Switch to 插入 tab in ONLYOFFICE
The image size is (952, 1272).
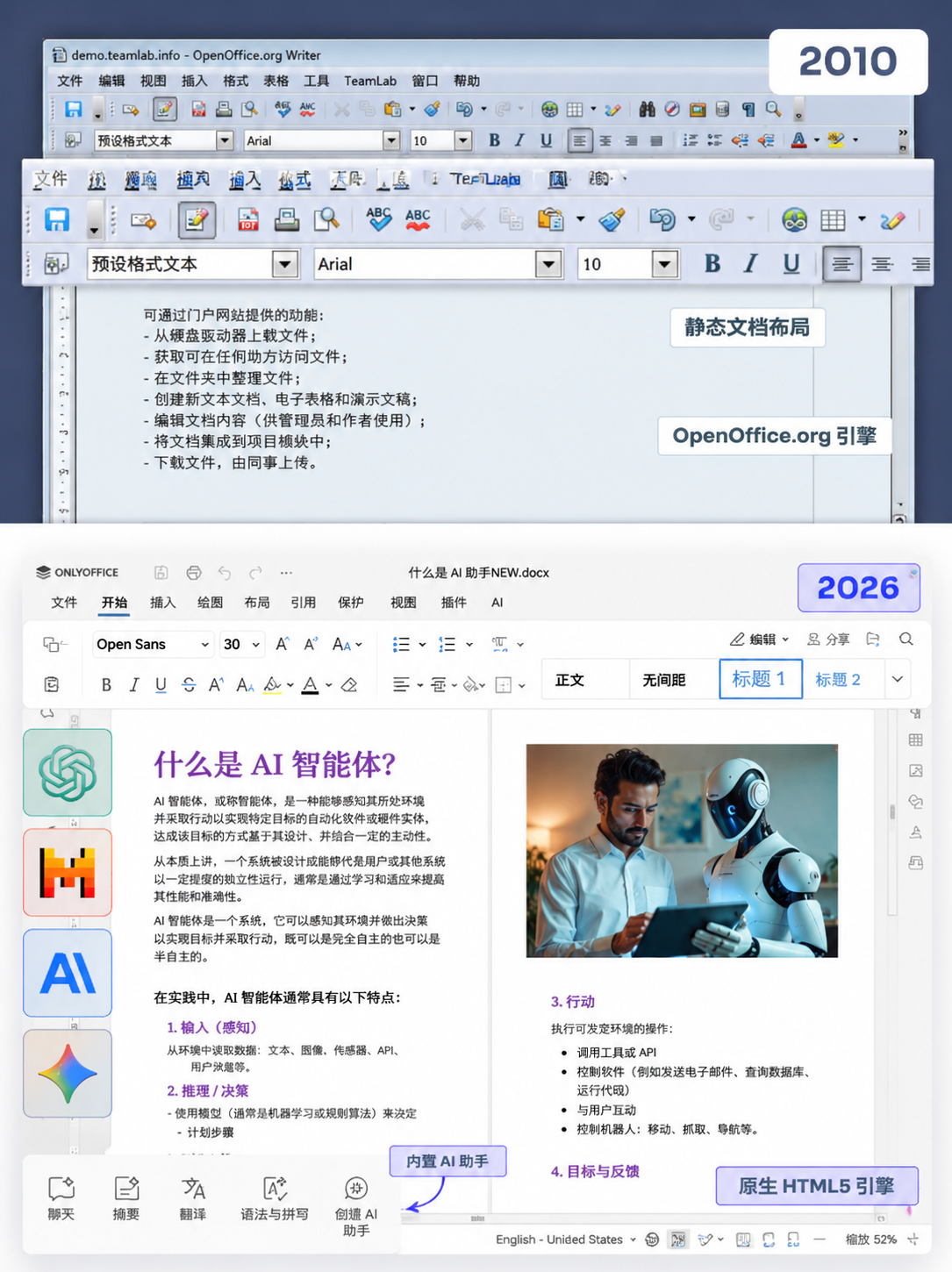click(x=162, y=603)
